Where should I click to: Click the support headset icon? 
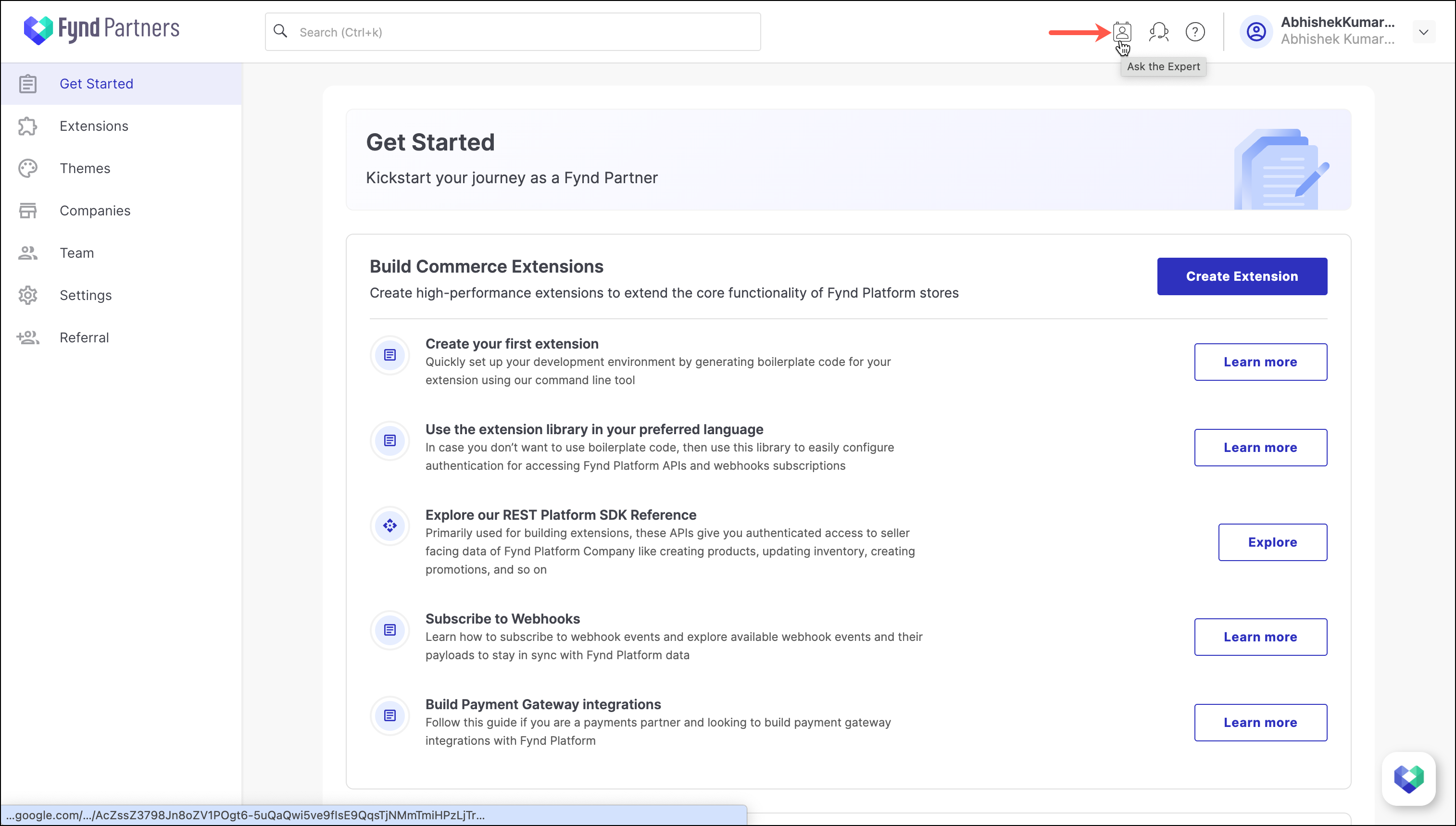(x=1158, y=32)
